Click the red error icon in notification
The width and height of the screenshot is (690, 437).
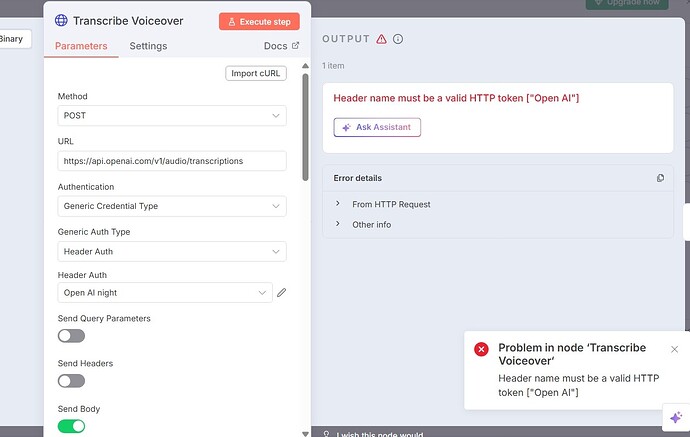tap(481, 349)
